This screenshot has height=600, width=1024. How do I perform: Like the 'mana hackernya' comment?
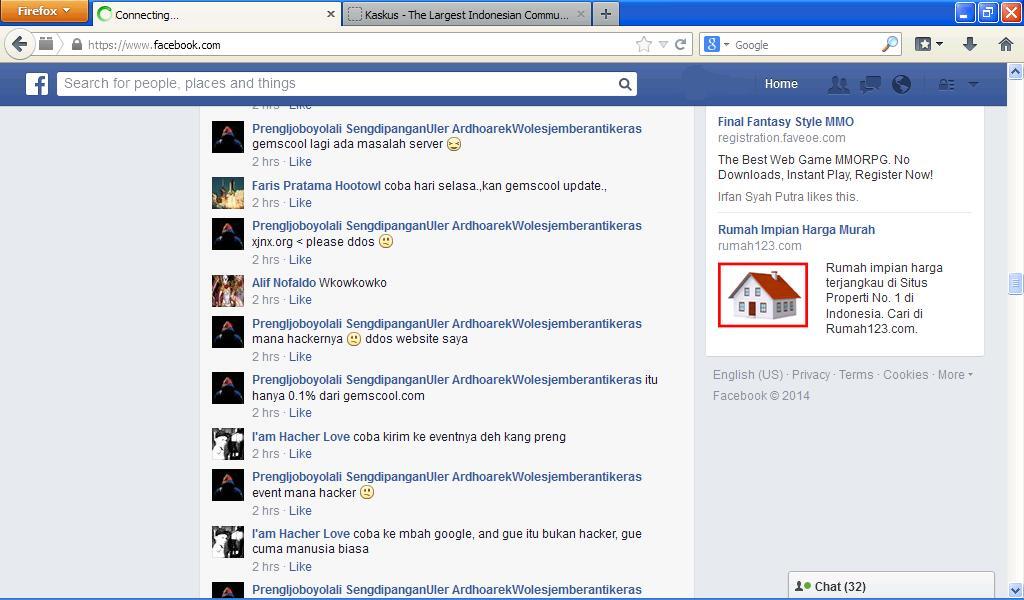click(x=300, y=357)
